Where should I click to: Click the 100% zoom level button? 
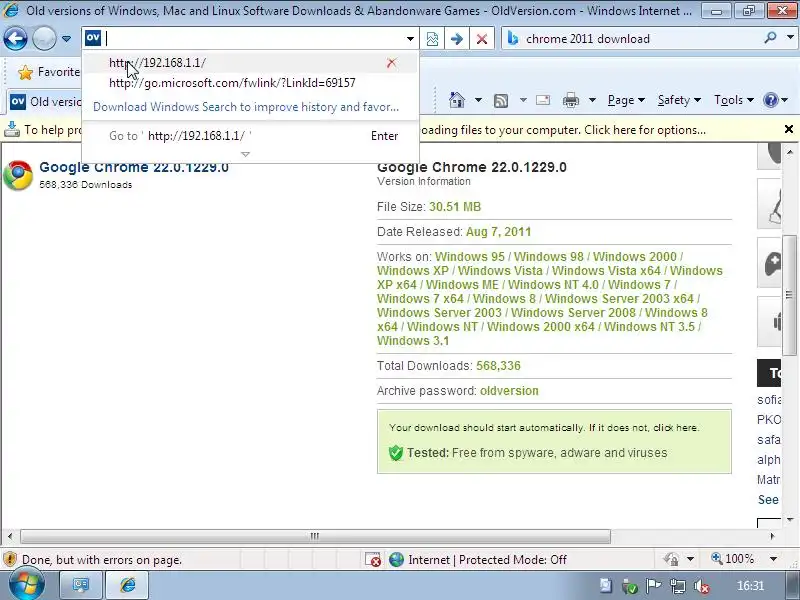(x=733, y=559)
